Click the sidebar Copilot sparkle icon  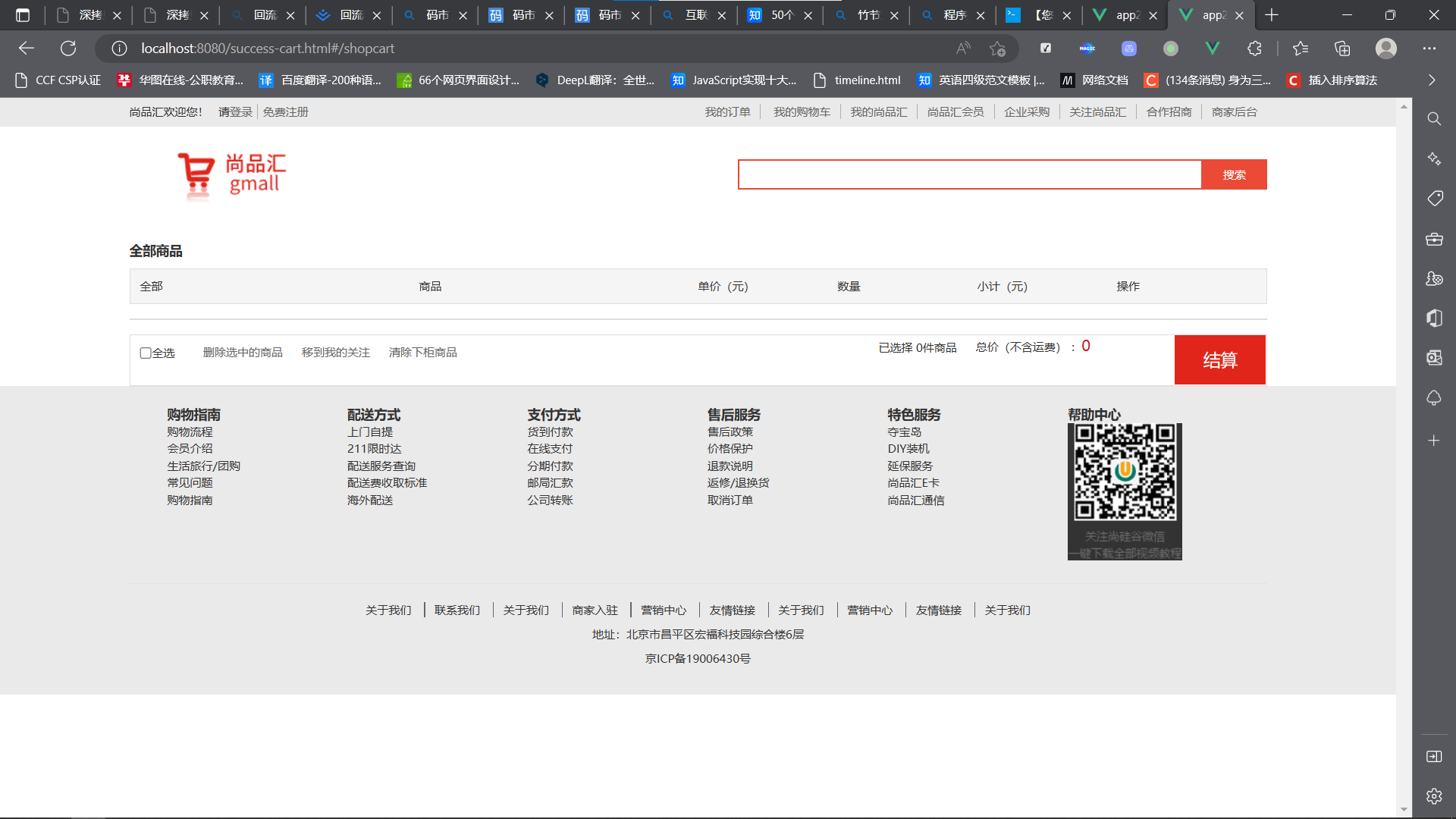coord(1434,159)
